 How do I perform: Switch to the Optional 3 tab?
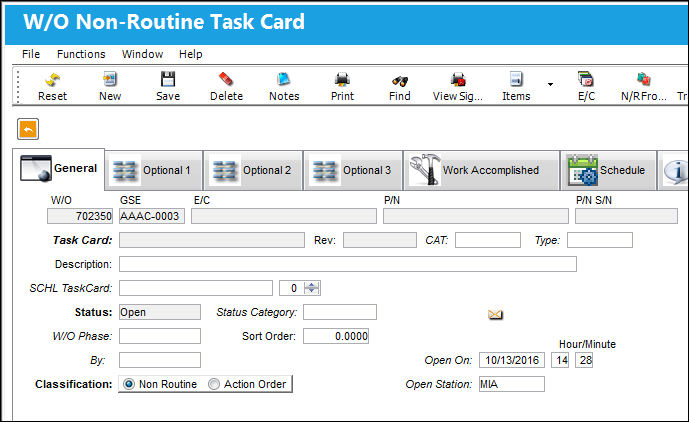pyautogui.click(x=353, y=171)
